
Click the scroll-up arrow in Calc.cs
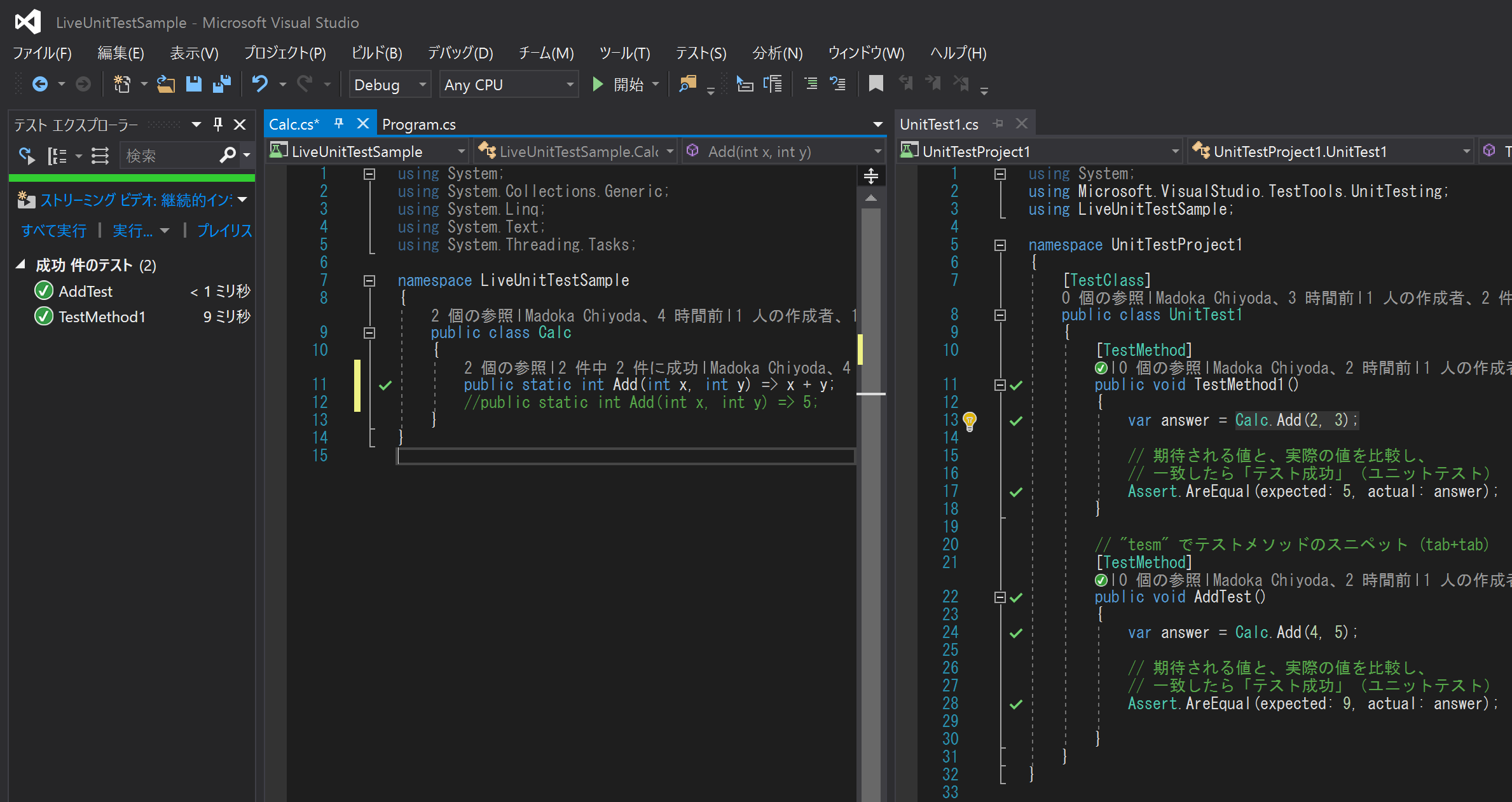(871, 198)
